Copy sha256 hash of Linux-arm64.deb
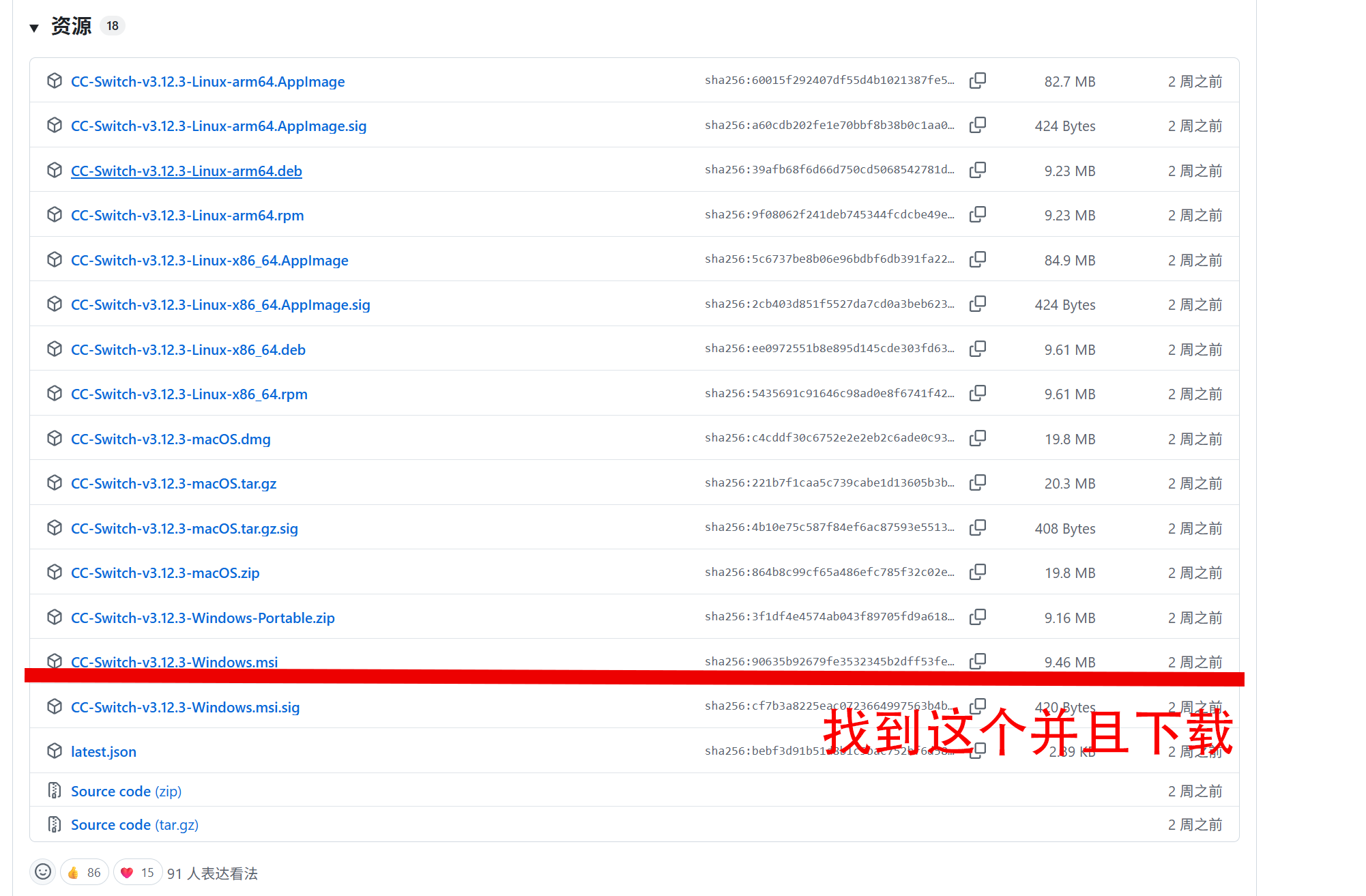Screen dimensions: 1366x896 (977, 170)
